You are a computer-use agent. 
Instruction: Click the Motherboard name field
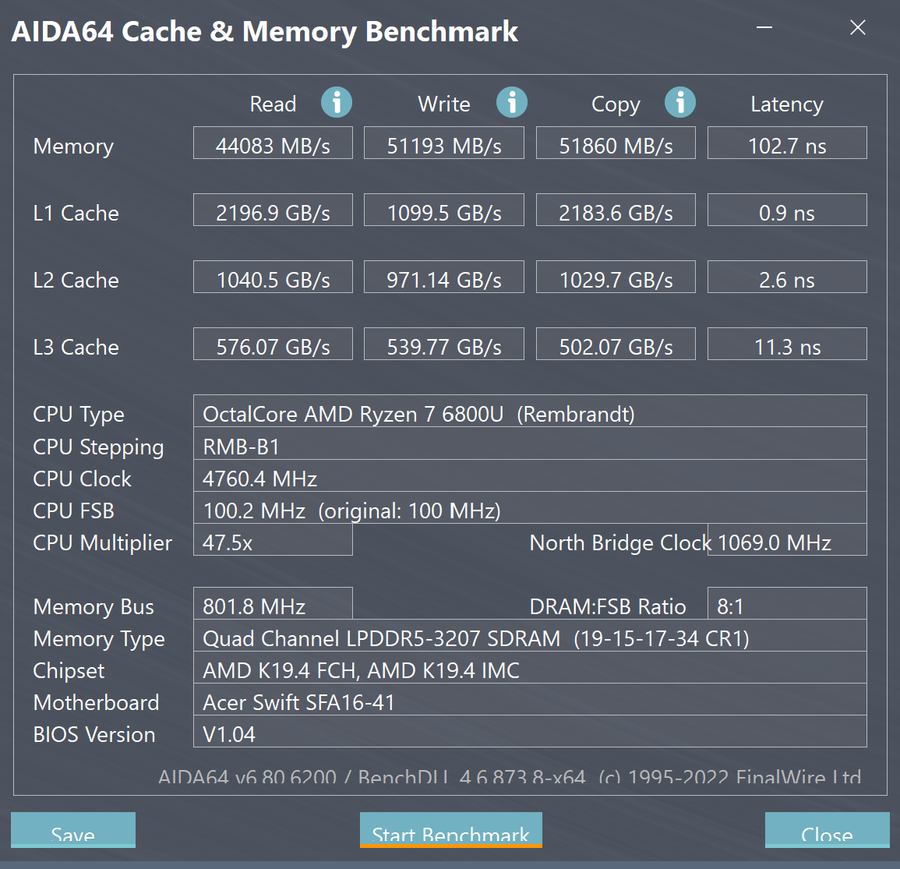click(530, 699)
